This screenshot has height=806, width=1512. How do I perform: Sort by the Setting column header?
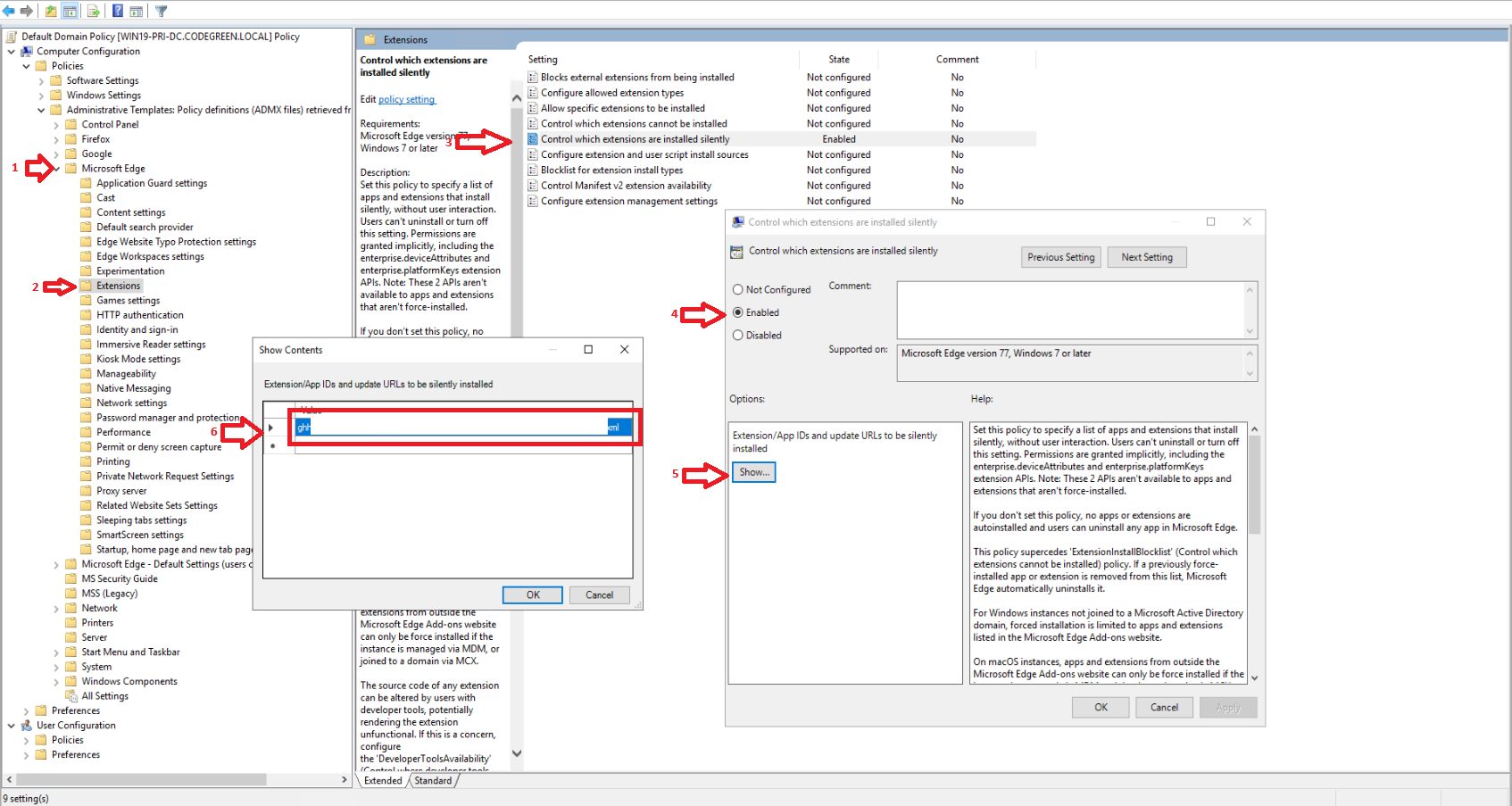point(661,60)
